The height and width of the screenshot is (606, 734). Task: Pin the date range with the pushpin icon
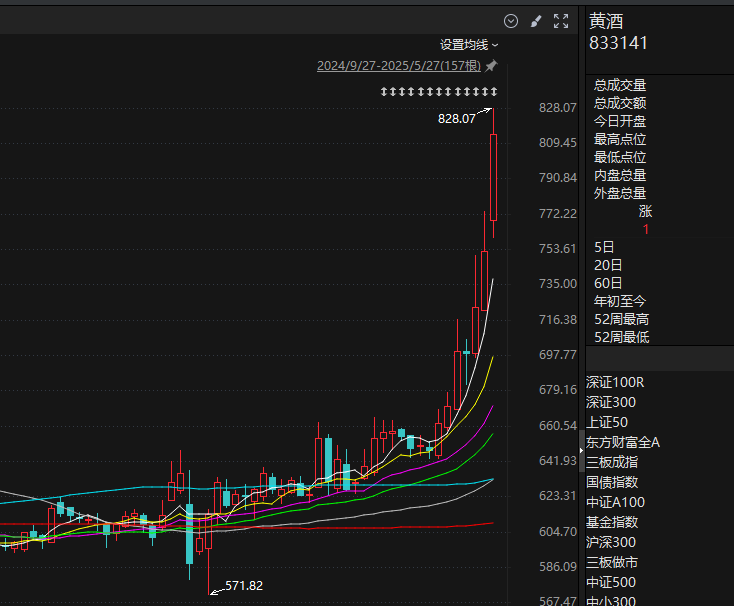coord(491,66)
